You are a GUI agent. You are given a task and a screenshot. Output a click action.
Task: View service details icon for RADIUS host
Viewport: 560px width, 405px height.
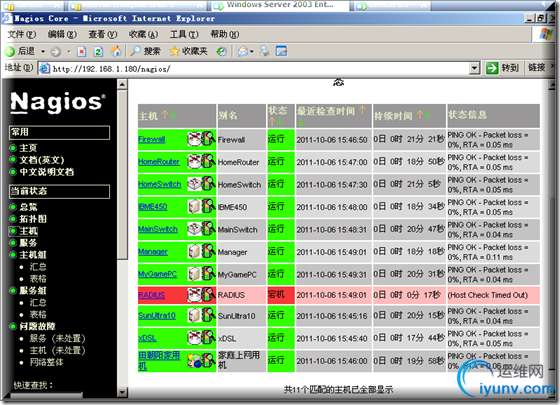[208, 295]
